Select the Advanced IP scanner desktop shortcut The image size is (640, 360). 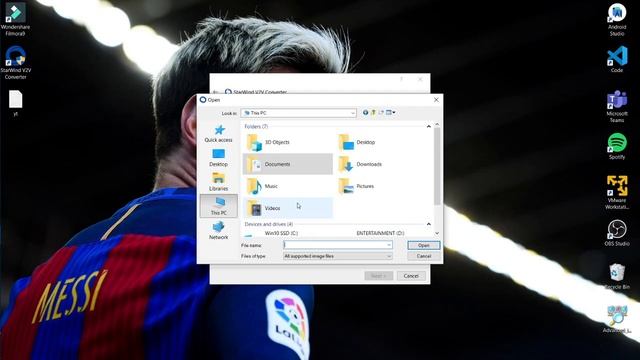(x=617, y=319)
